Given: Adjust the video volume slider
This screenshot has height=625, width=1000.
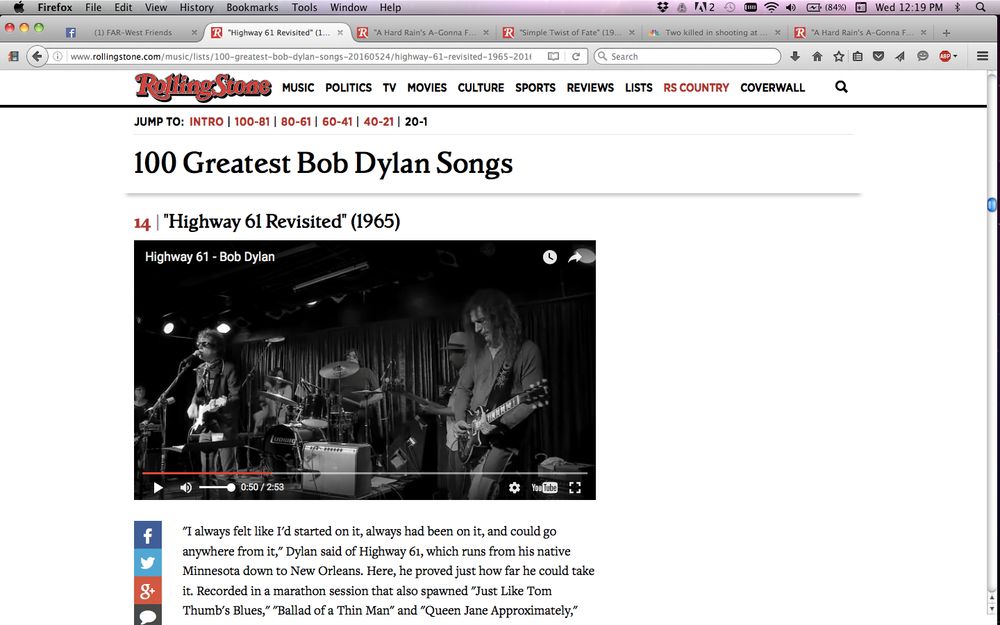Looking at the screenshot, I should pyautogui.click(x=217, y=487).
